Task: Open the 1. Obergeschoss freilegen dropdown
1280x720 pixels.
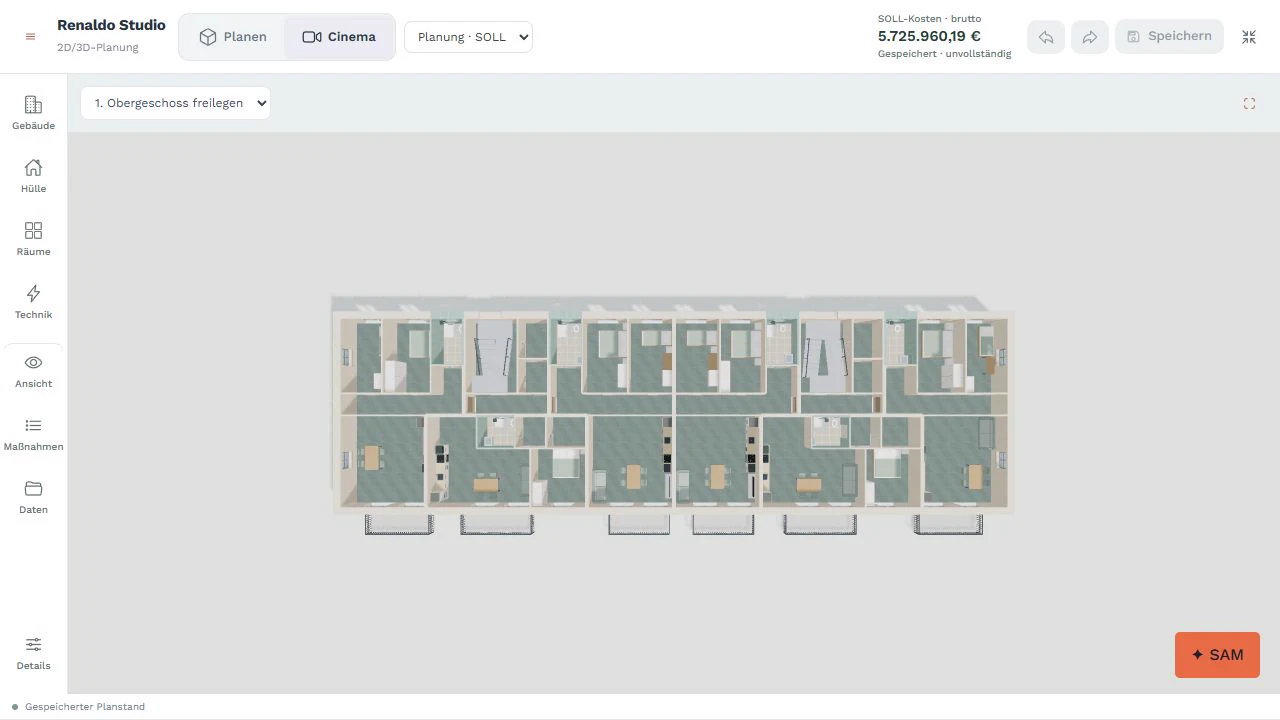Action: coord(175,103)
